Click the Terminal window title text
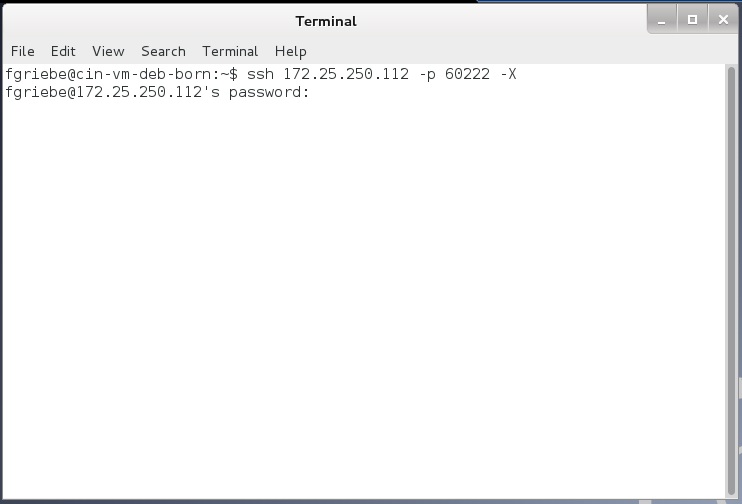This screenshot has height=504, width=742. click(326, 21)
